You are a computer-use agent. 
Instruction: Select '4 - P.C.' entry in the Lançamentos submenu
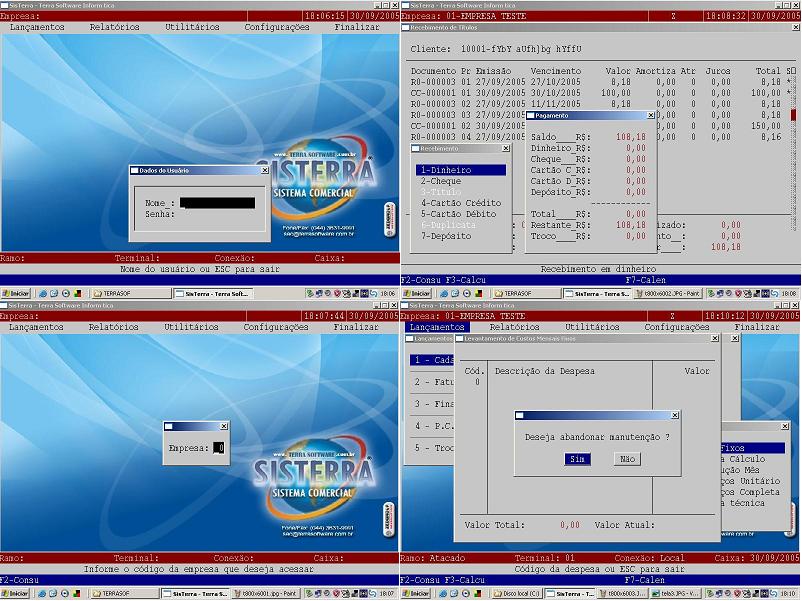coord(432,426)
